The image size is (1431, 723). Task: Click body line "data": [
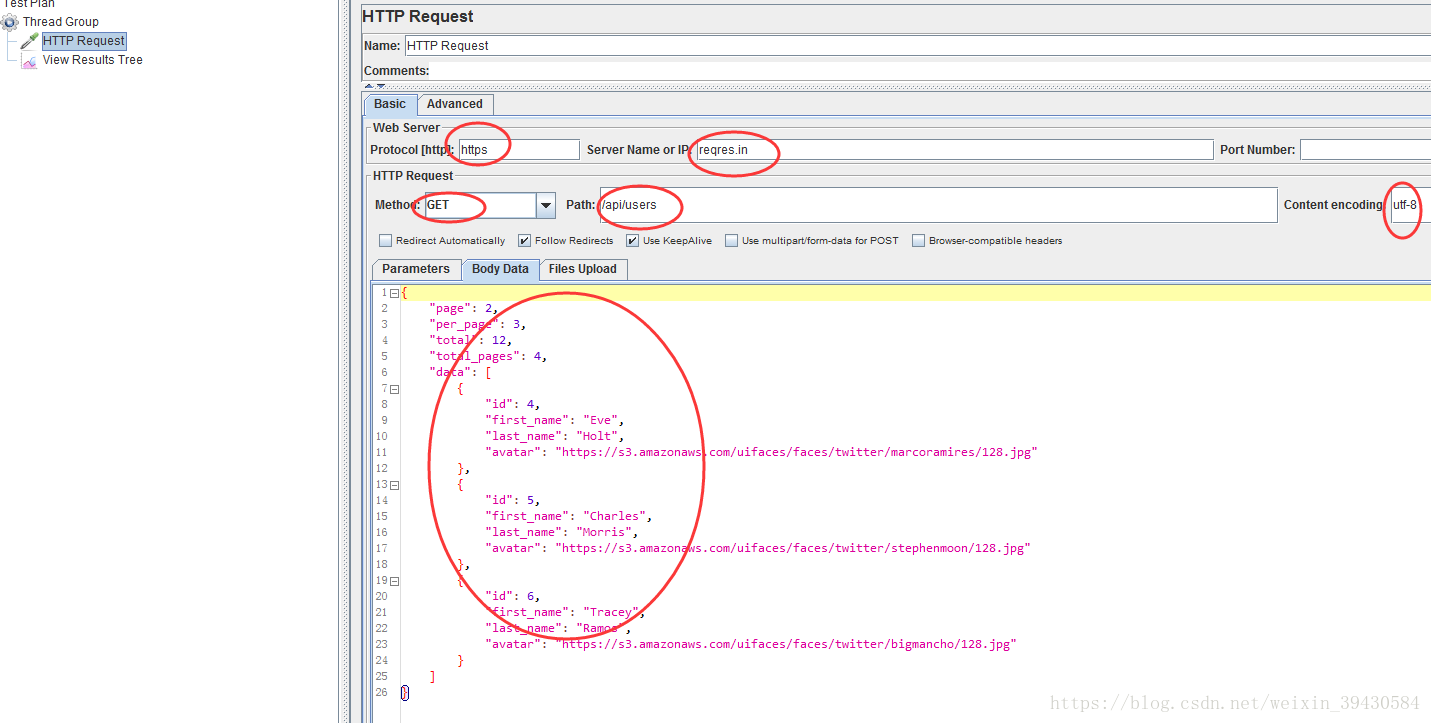(460, 373)
